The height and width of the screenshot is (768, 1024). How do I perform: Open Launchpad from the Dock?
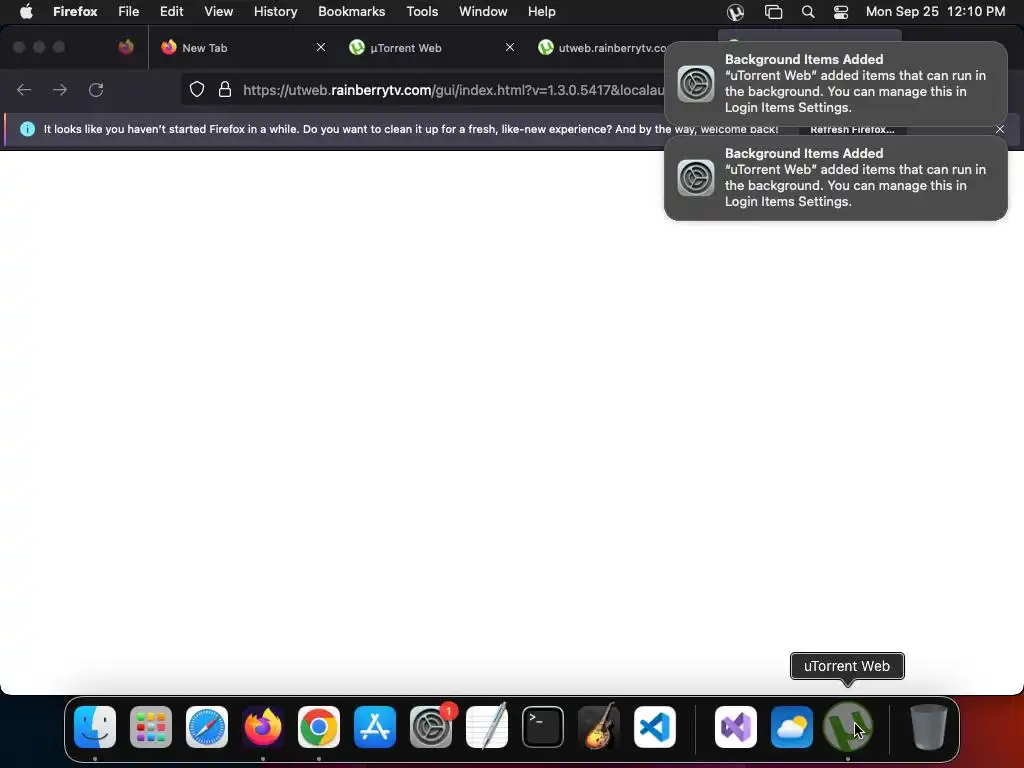(151, 727)
